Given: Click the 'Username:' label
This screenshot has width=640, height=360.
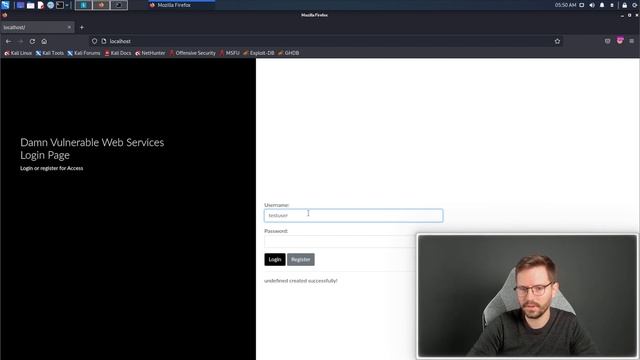Looking at the screenshot, I should pyautogui.click(x=277, y=205).
